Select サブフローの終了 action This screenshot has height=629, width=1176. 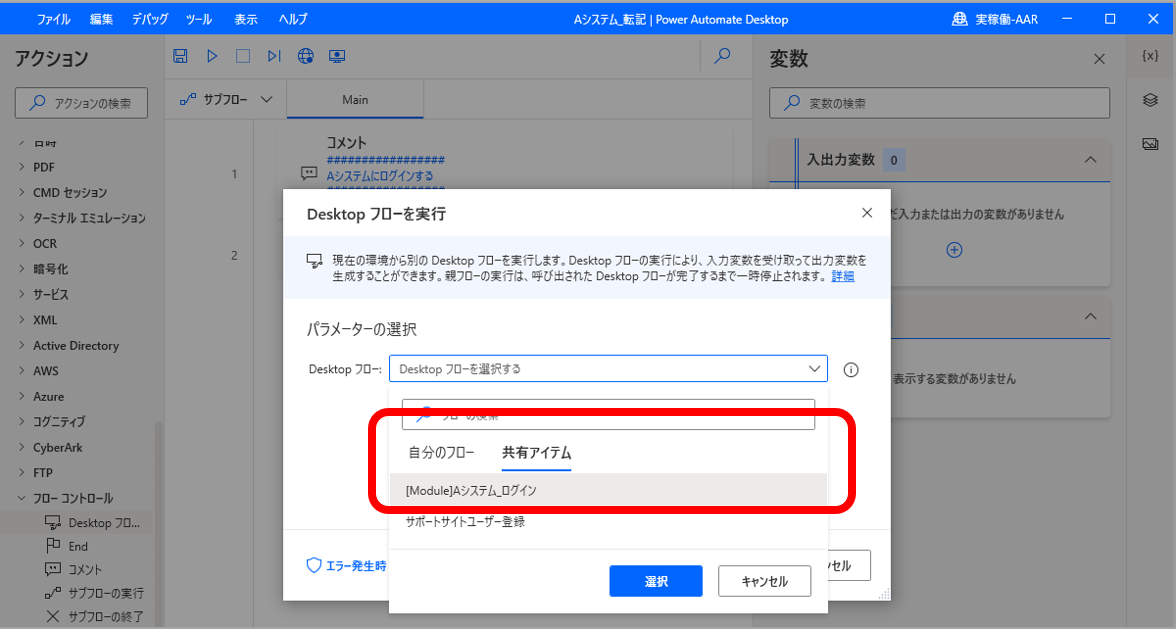point(94,616)
